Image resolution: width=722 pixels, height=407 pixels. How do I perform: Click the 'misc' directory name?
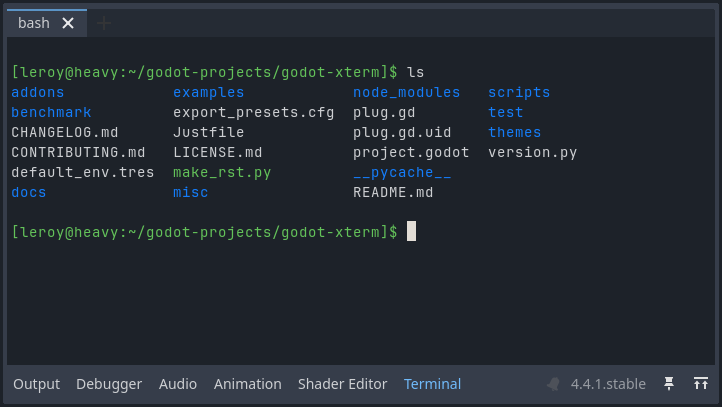coord(191,192)
